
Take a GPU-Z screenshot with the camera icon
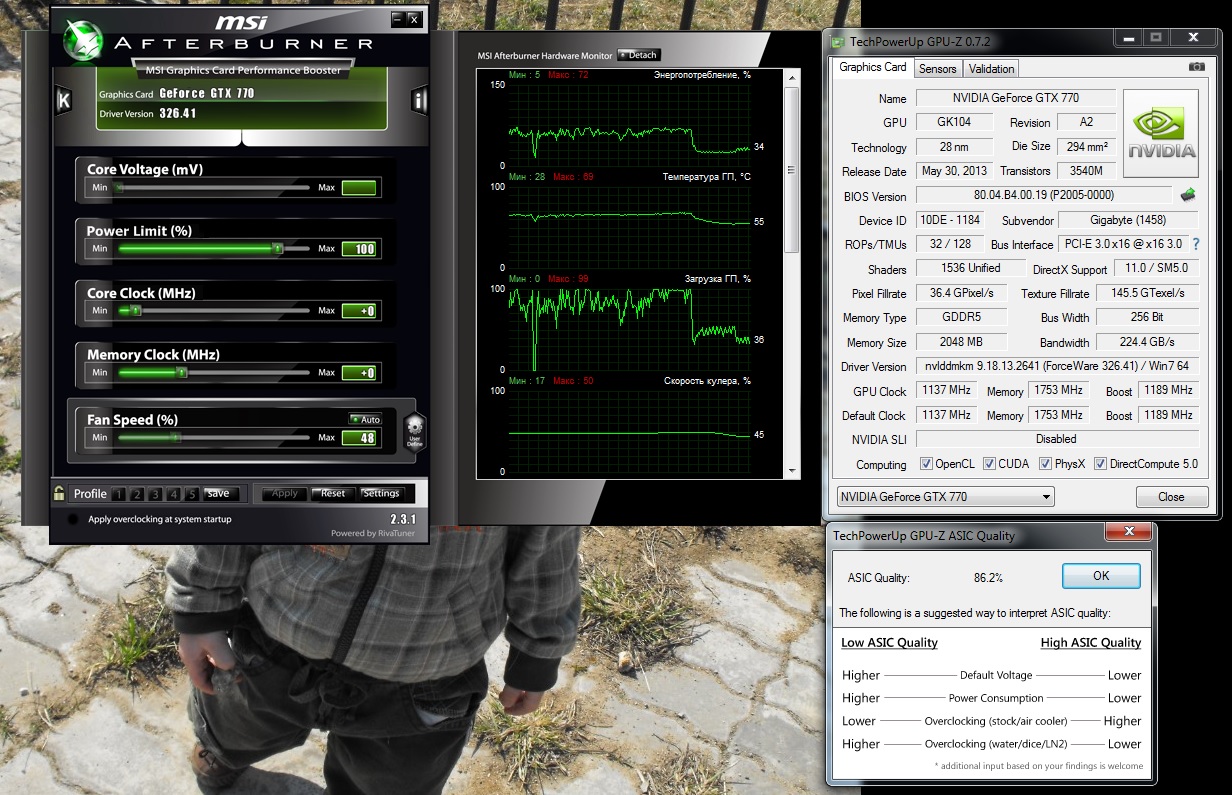1196,67
